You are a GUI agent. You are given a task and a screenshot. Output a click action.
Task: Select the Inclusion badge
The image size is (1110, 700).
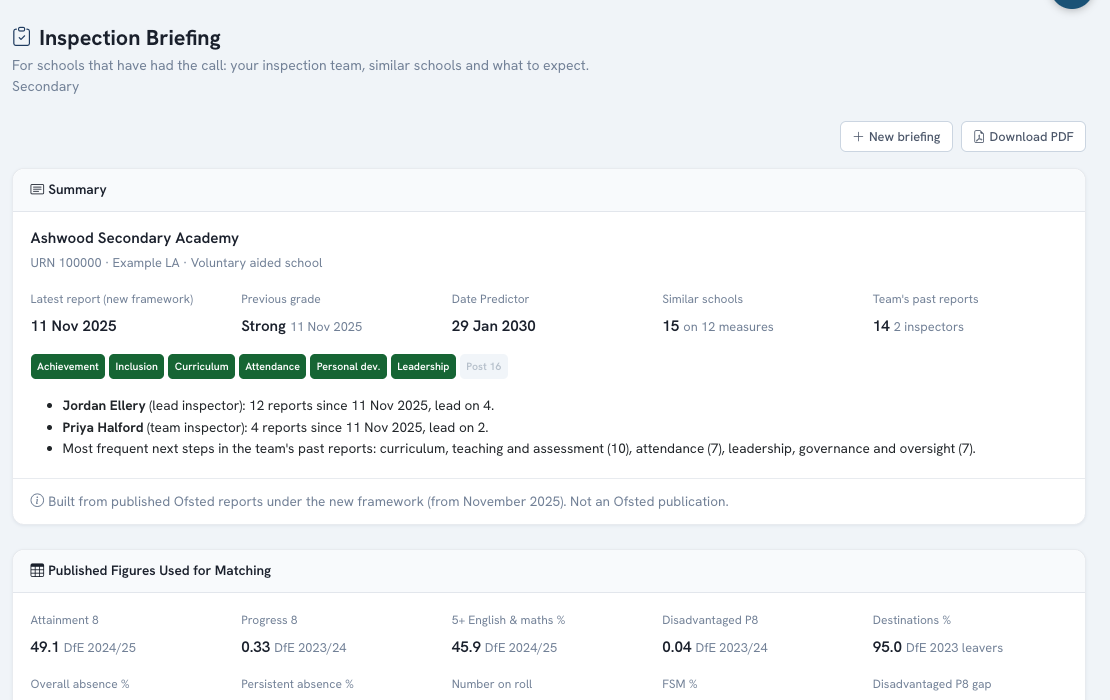136,367
